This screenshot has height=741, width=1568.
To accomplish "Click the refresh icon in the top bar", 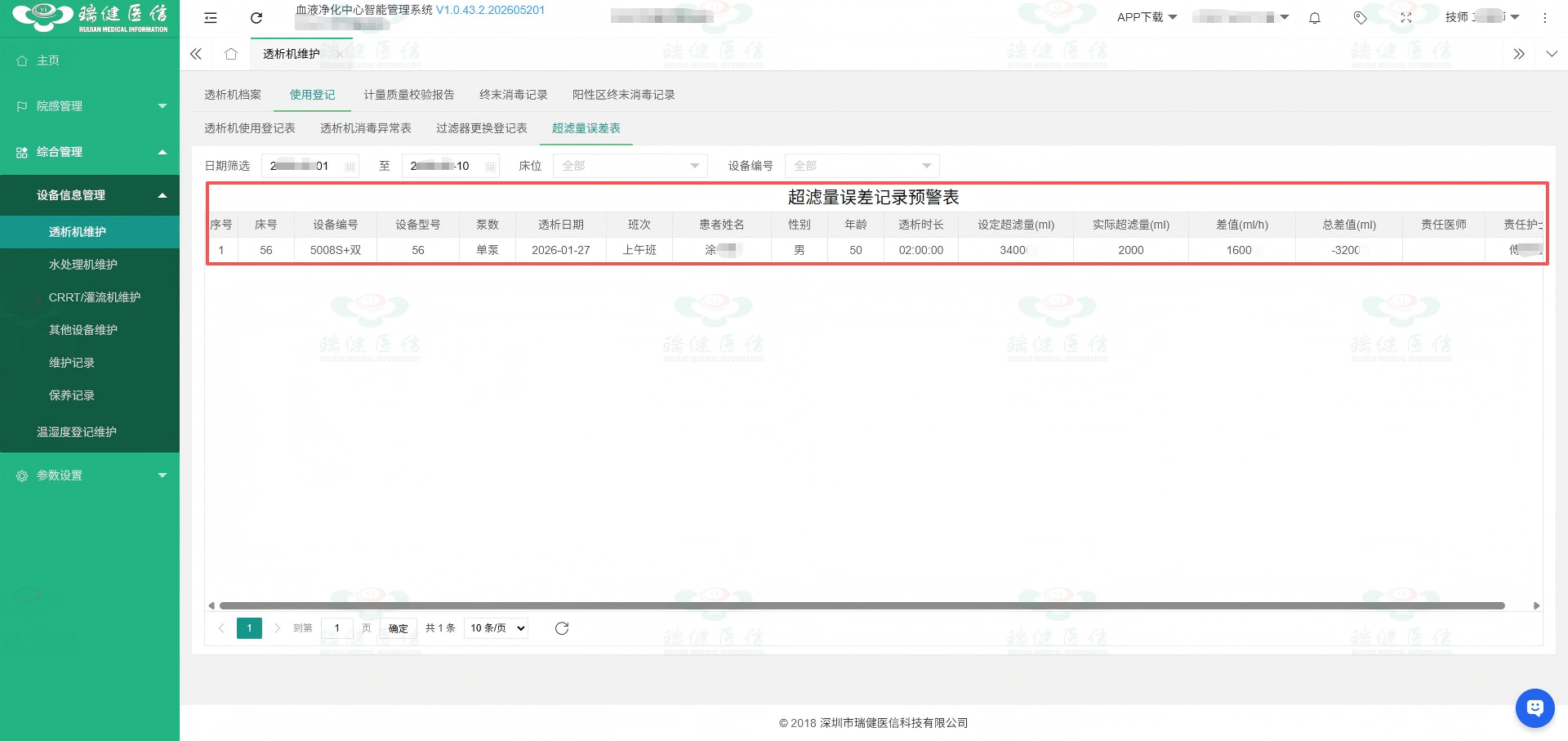I will 256,18.
